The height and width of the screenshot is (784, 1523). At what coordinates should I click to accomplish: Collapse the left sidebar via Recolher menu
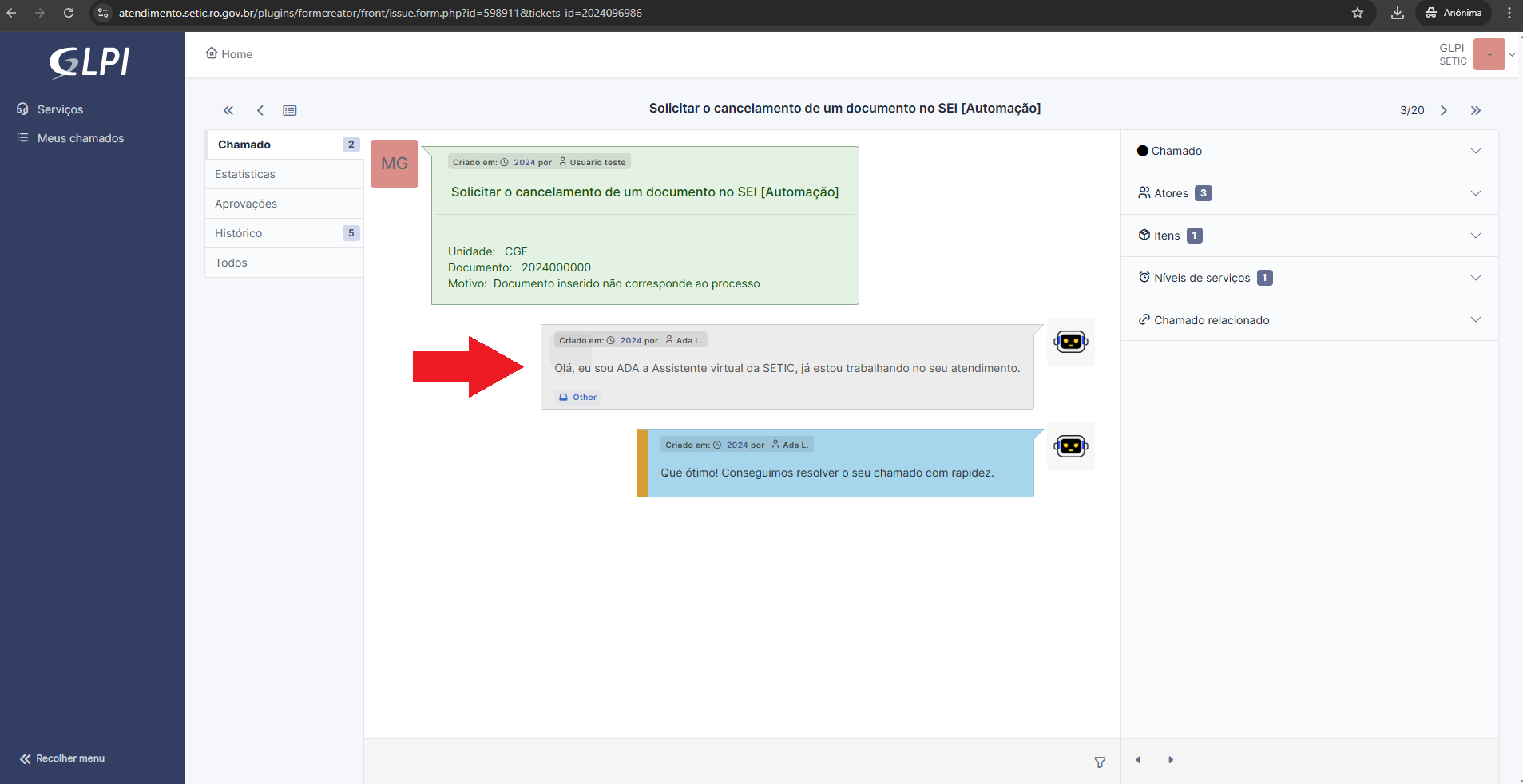pos(61,758)
